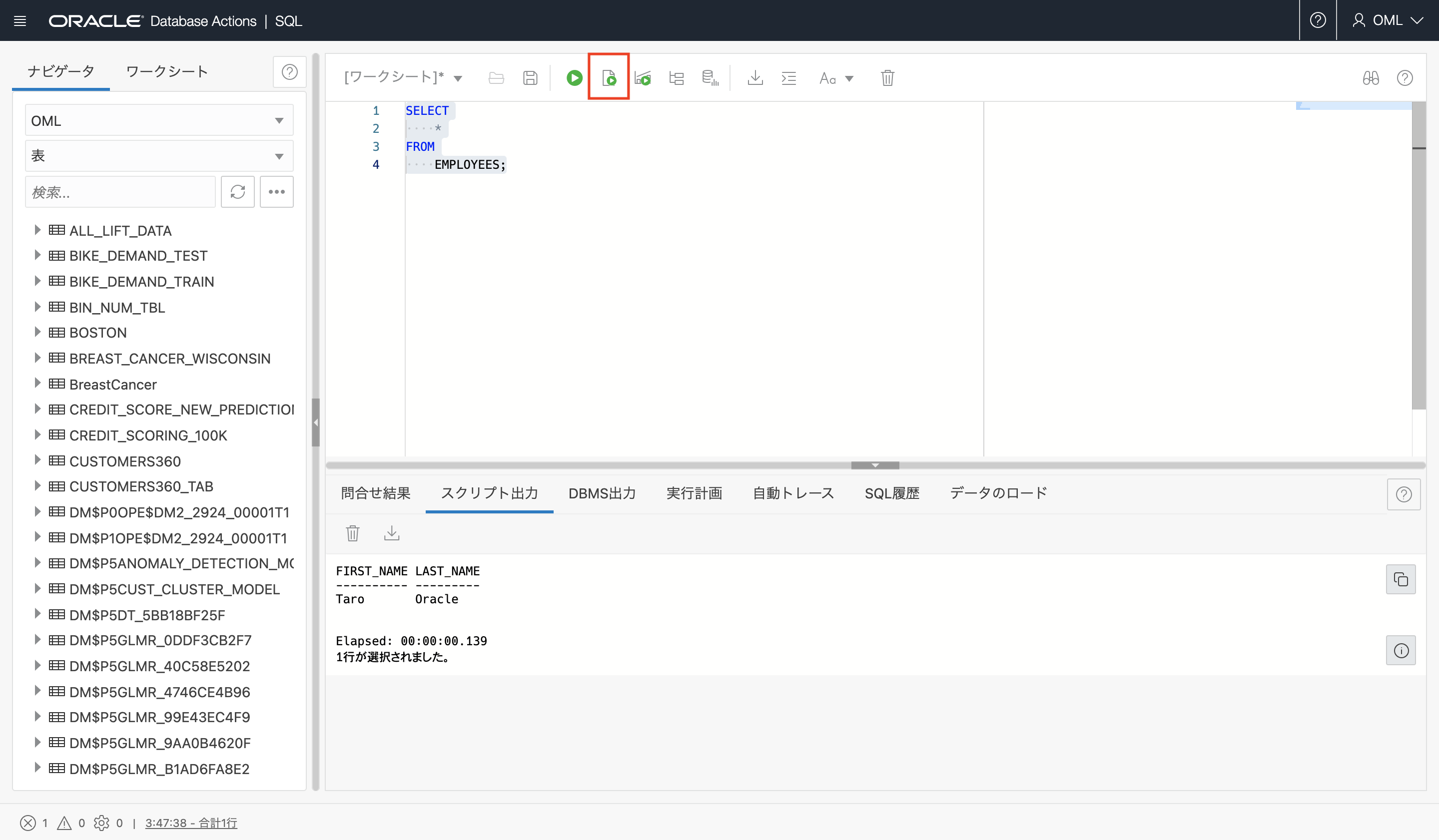Open the binoculars search icon
Image resolution: width=1439 pixels, height=840 pixels.
pos(1371,77)
